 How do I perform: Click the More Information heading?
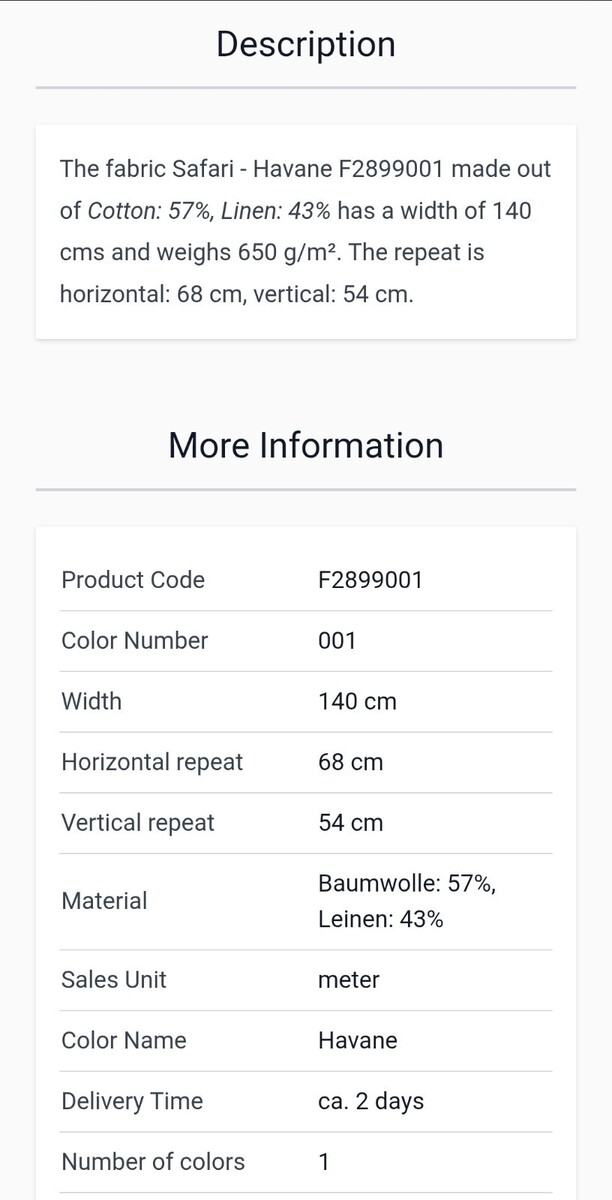pos(306,445)
